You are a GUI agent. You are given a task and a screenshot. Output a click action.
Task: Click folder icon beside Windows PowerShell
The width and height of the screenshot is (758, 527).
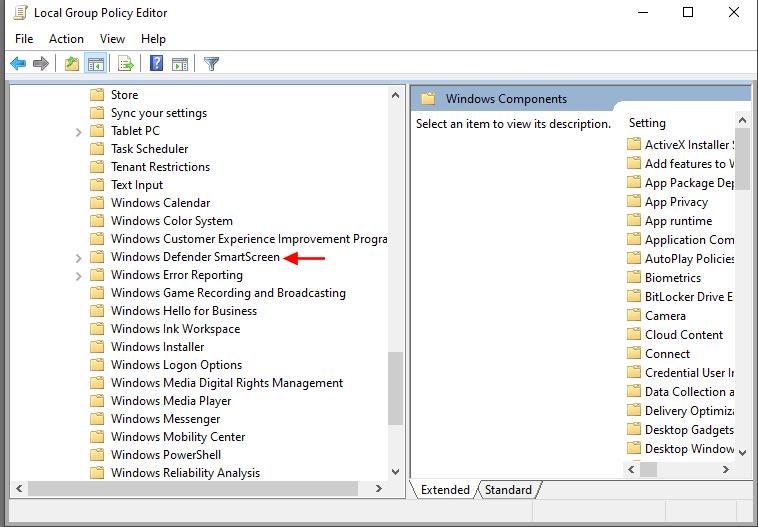[97, 454]
